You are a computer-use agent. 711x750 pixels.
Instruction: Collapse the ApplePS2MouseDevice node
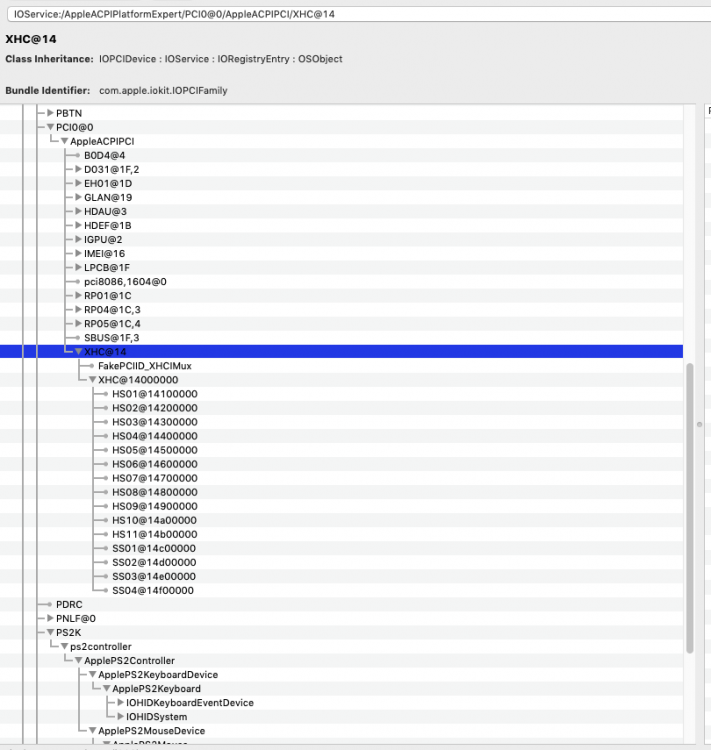(x=92, y=731)
